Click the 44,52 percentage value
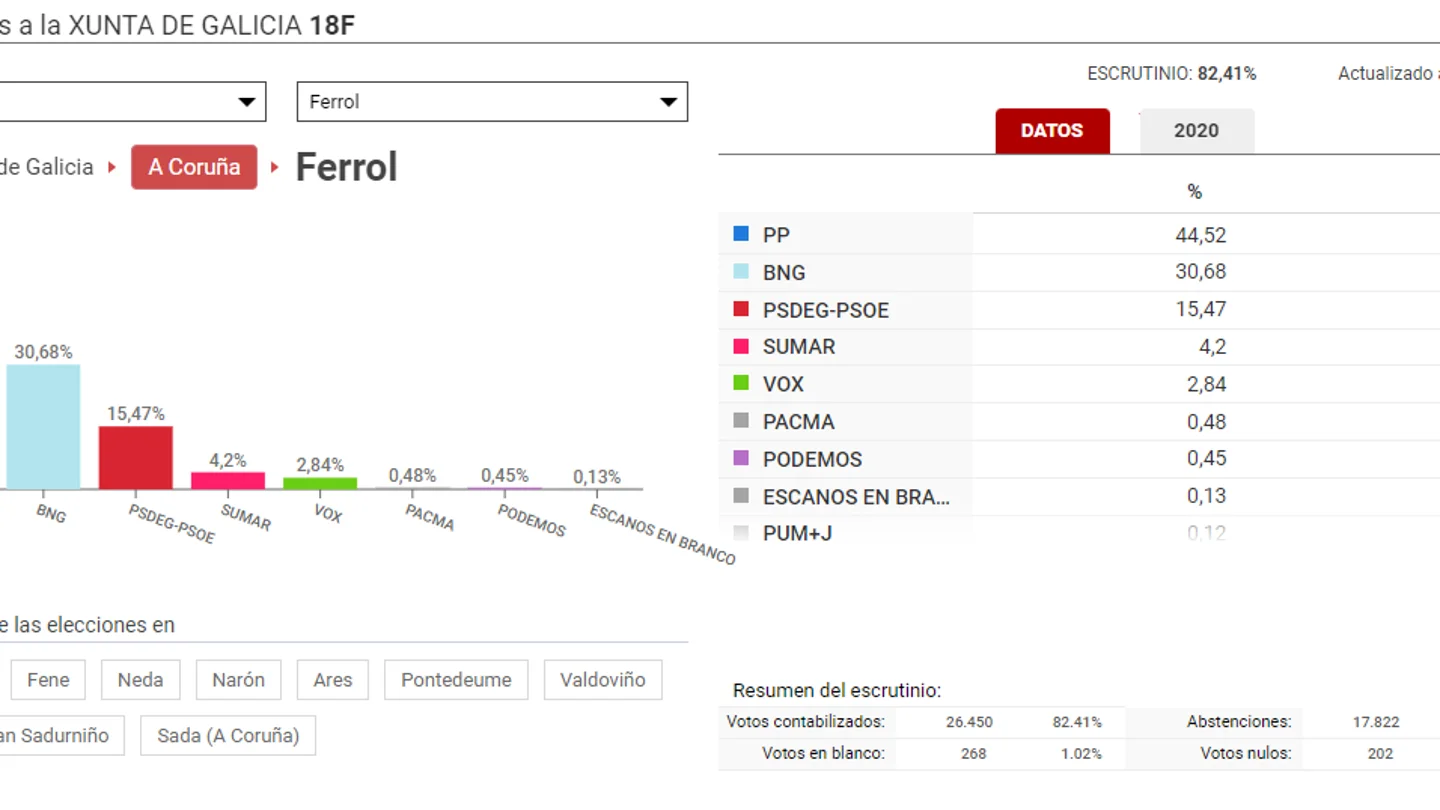Image resolution: width=1440 pixels, height=810 pixels. [x=1201, y=235]
